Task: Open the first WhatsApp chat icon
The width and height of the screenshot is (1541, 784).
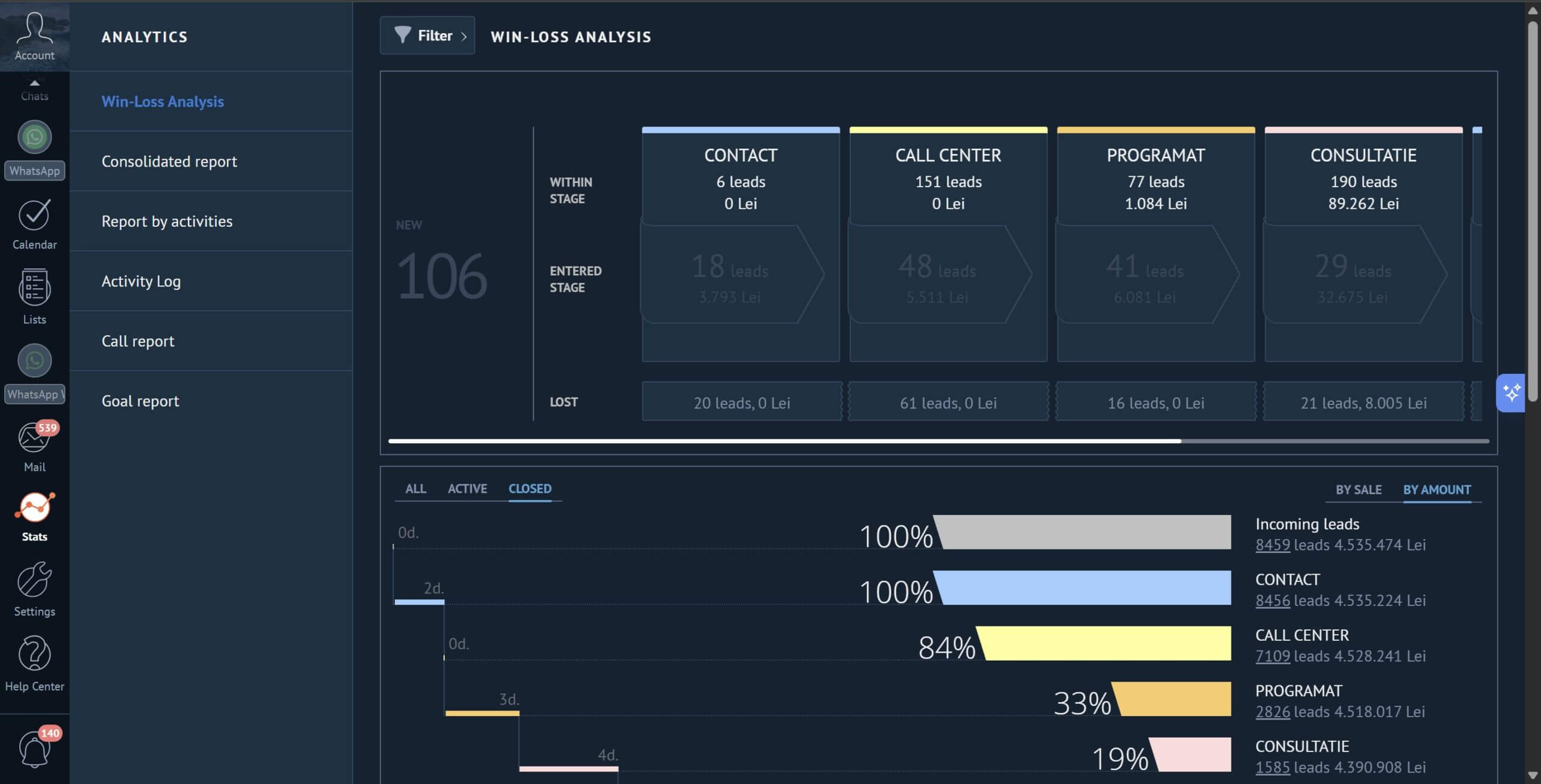Action: click(34, 138)
